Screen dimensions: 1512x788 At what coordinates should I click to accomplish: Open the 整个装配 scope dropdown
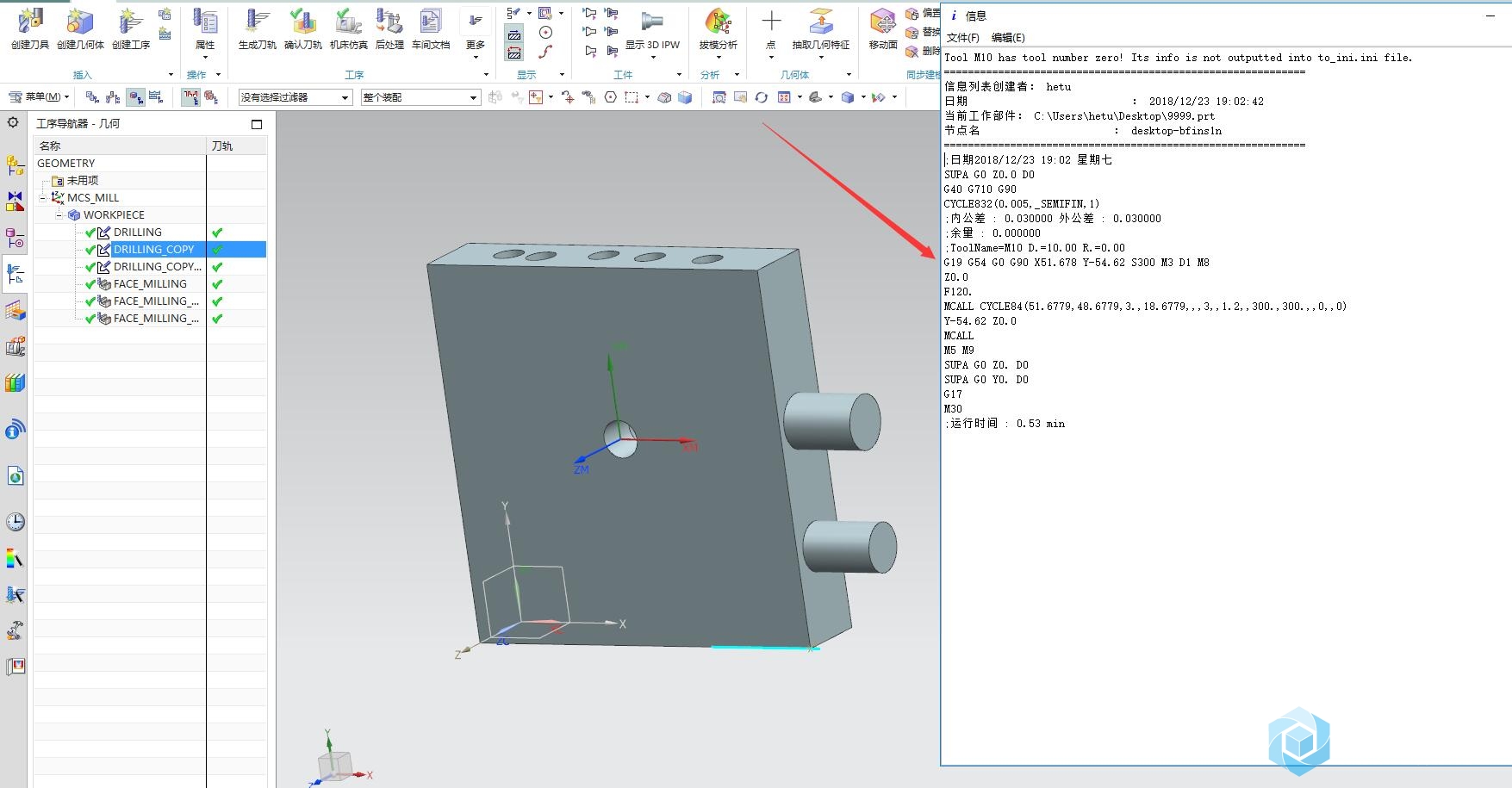420,97
